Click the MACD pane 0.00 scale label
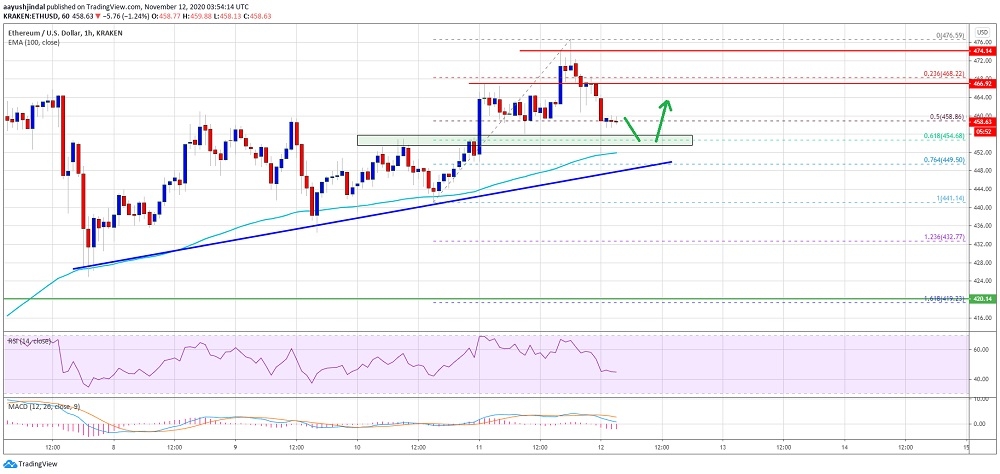The width and height of the screenshot is (1000, 474). click(x=982, y=424)
